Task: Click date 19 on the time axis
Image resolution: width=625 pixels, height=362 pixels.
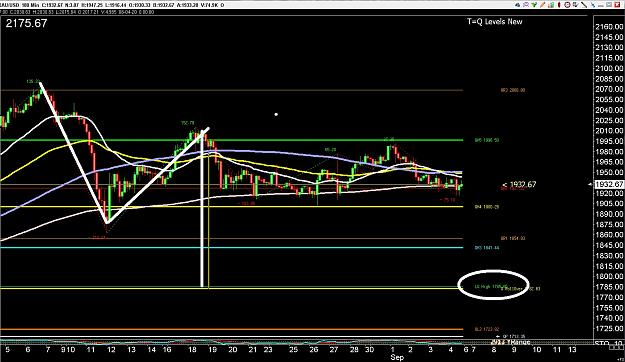Action: (x=212, y=349)
